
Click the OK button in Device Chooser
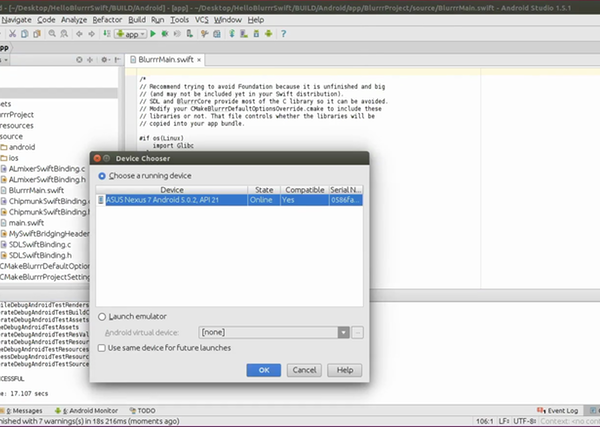pos(263,370)
